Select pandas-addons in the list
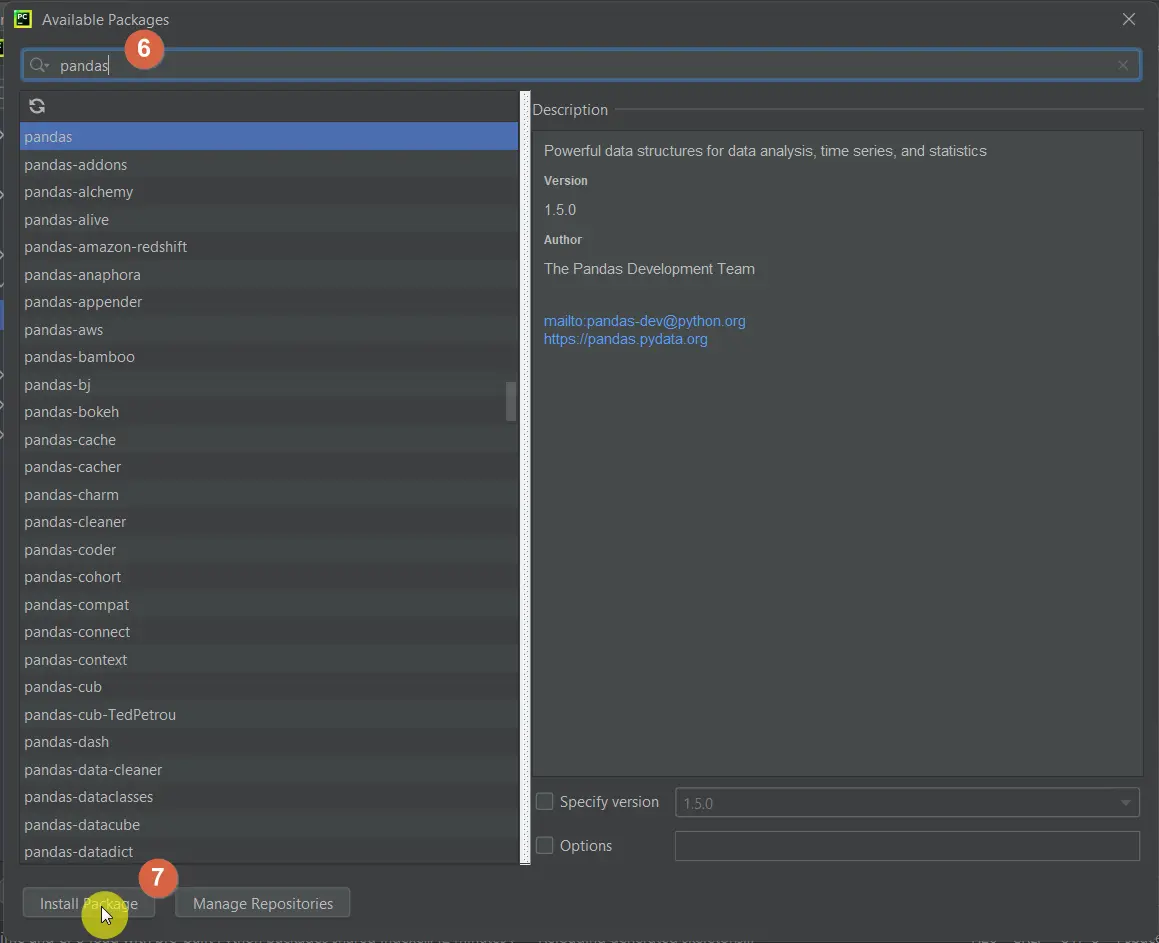Screen dimensions: 1159x943 pyautogui.click(x=269, y=164)
